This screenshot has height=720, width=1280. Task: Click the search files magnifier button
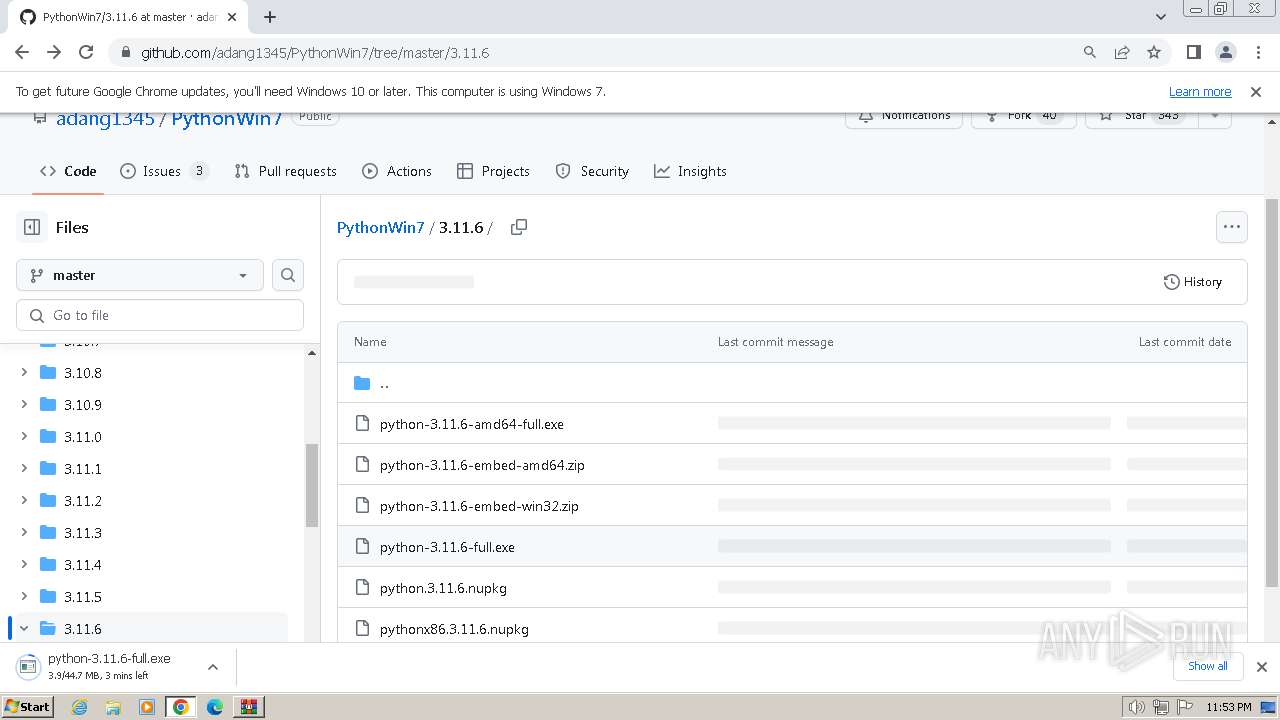pyautogui.click(x=288, y=275)
